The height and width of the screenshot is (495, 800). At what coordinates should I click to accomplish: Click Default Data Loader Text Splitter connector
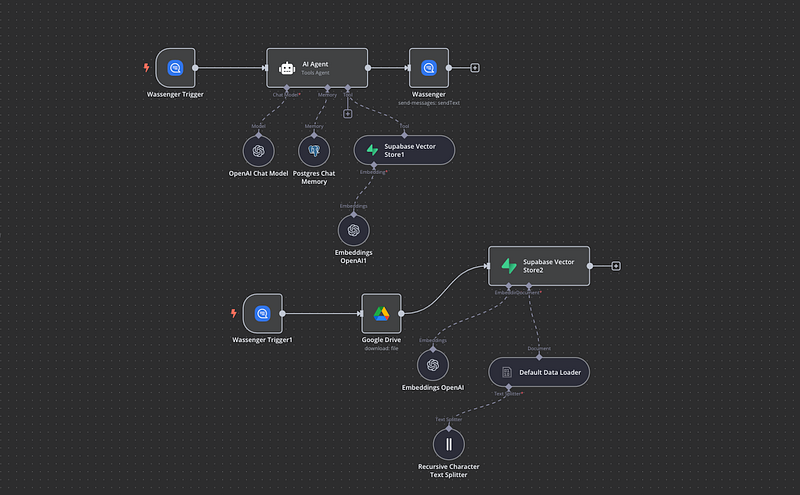(x=509, y=388)
